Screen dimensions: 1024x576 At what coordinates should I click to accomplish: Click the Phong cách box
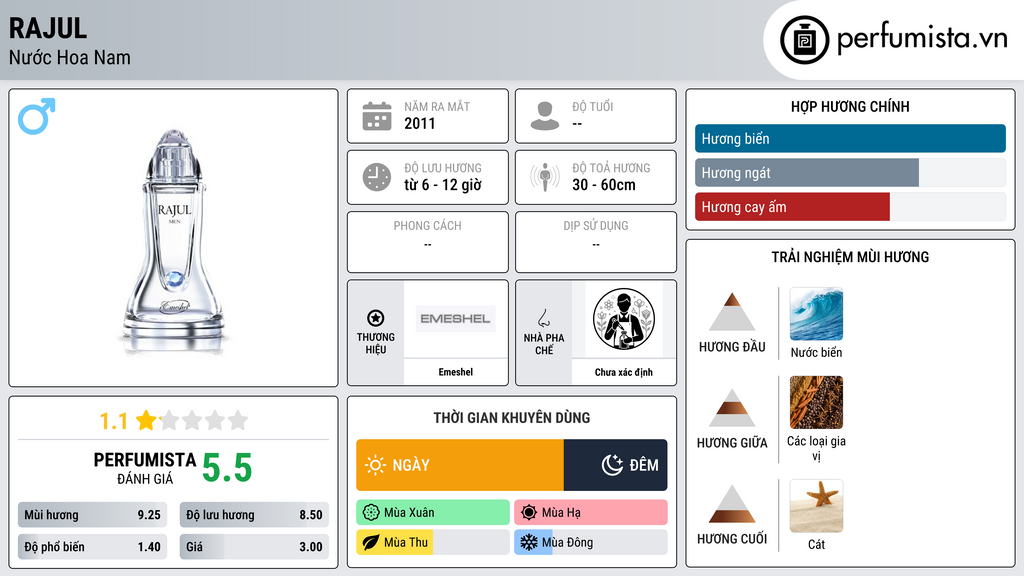pyautogui.click(x=428, y=242)
